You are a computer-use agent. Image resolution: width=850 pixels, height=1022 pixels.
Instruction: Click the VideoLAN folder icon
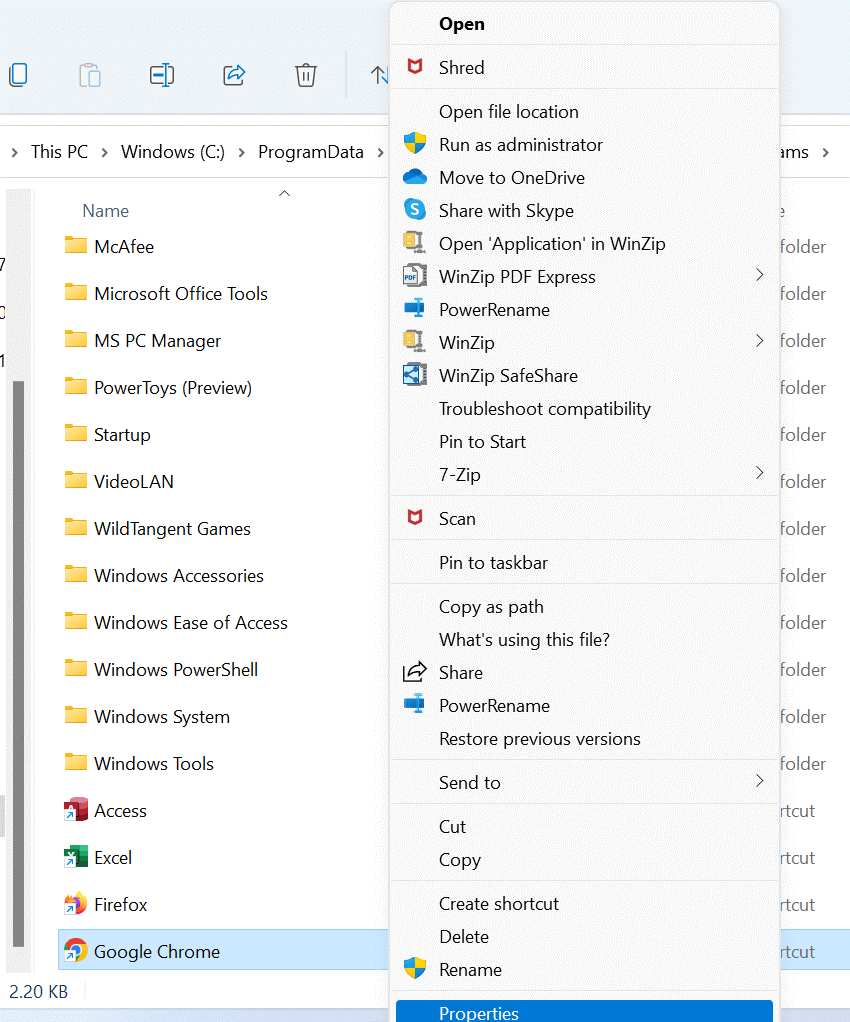point(76,480)
